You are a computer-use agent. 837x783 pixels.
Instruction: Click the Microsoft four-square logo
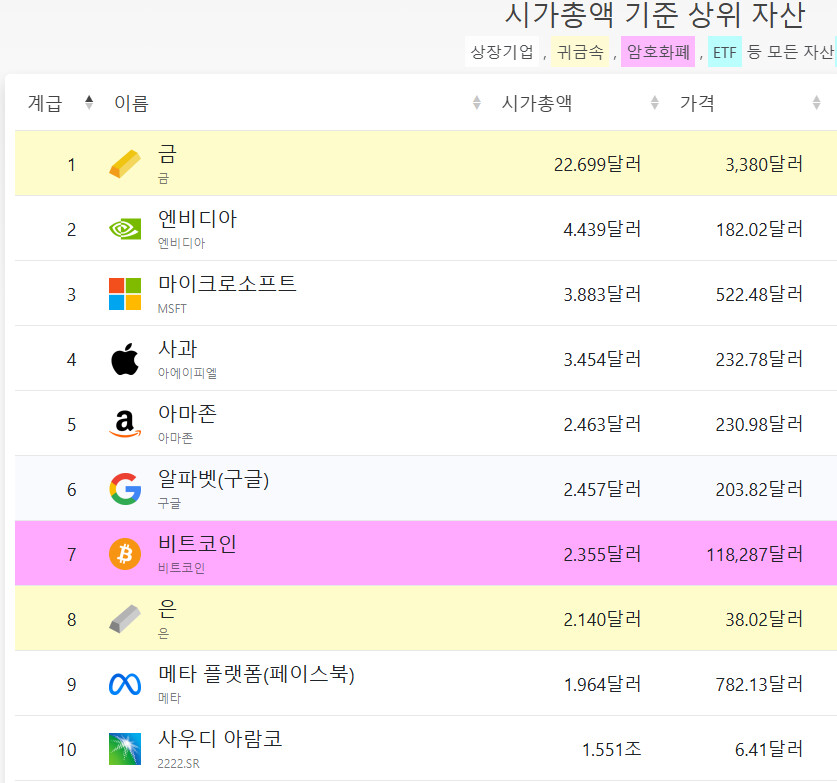pyautogui.click(x=125, y=294)
